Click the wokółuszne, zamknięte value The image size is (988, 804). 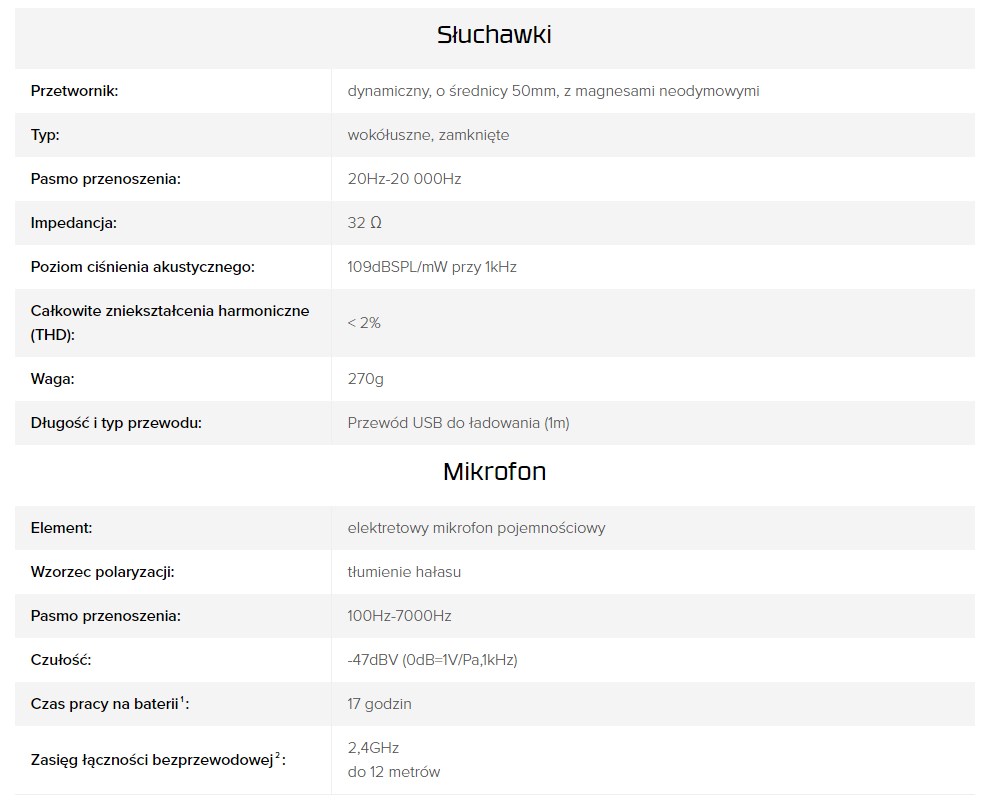(x=428, y=135)
